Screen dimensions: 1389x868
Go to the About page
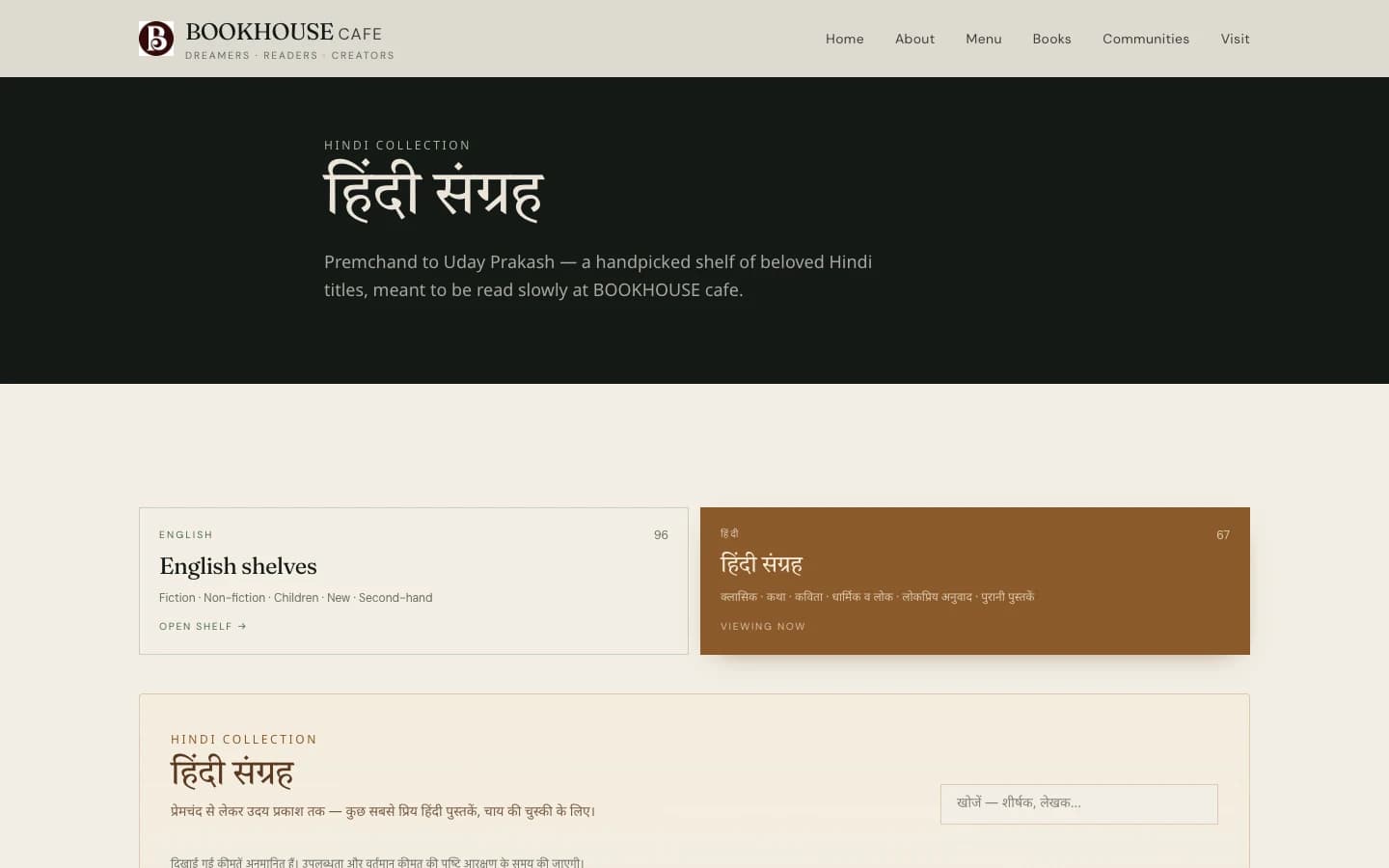914,39
